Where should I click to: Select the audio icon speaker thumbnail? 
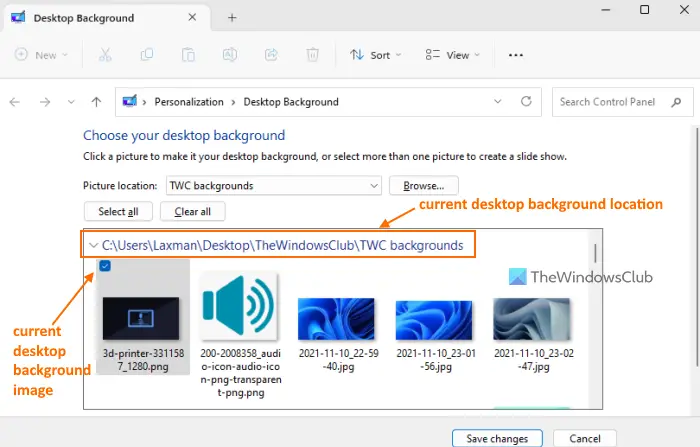239,306
